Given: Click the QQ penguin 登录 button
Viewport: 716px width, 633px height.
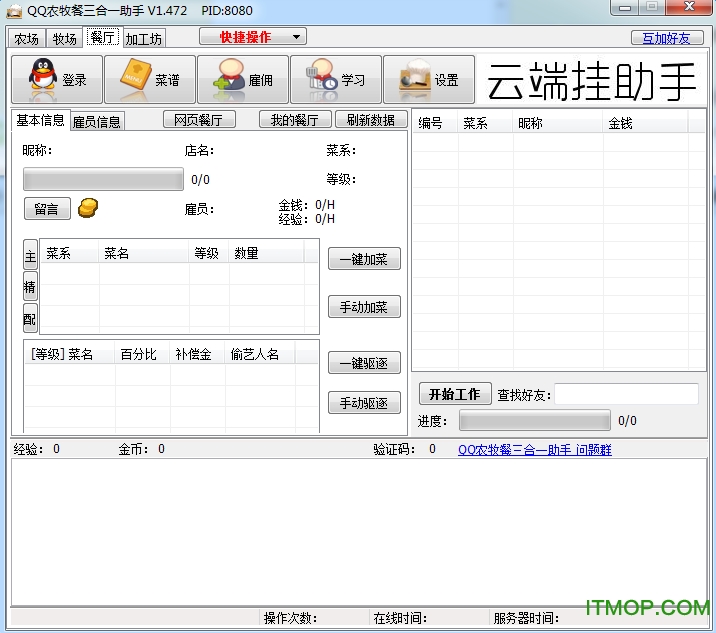Looking at the screenshot, I should point(57,79).
